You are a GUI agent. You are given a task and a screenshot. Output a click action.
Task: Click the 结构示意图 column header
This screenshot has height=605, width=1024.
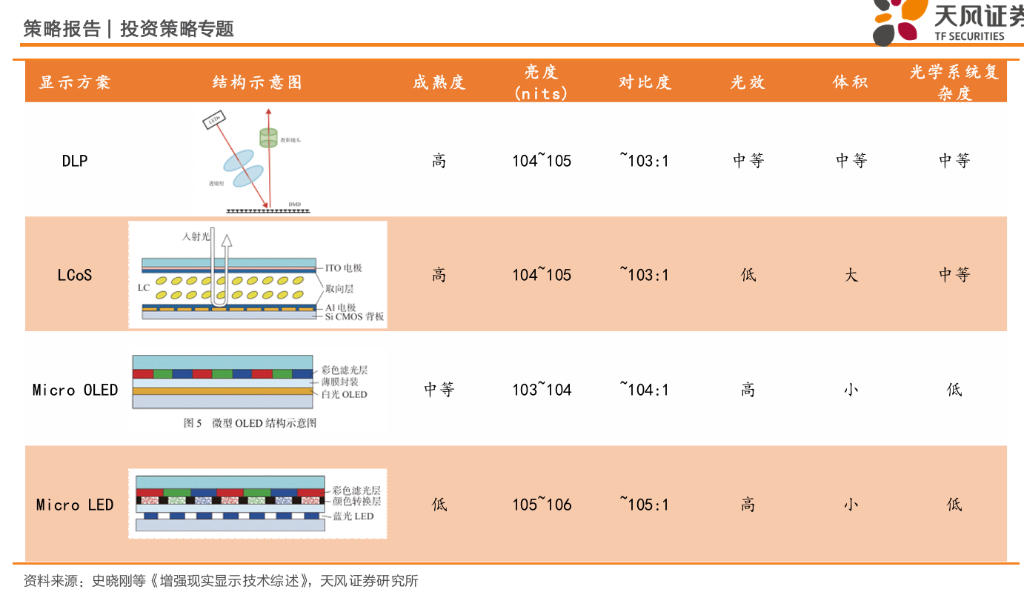tap(257, 82)
